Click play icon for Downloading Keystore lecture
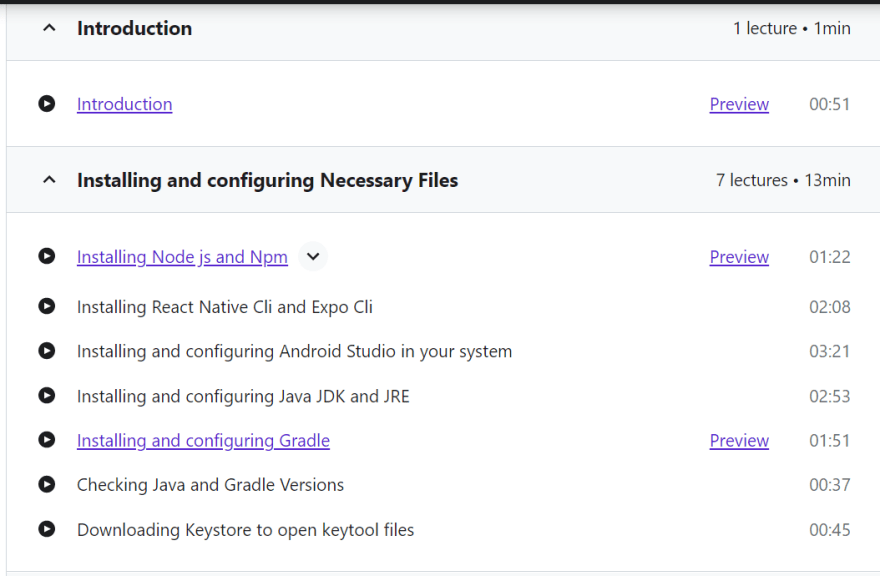Screen dimensions: 880x576 [x=47, y=529]
